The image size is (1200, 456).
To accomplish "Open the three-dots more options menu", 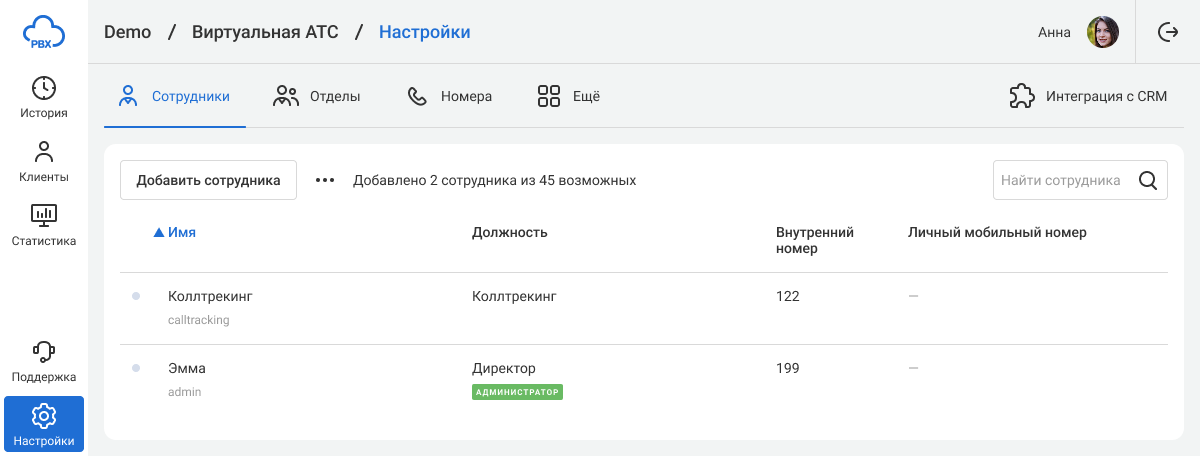I will pos(325,181).
